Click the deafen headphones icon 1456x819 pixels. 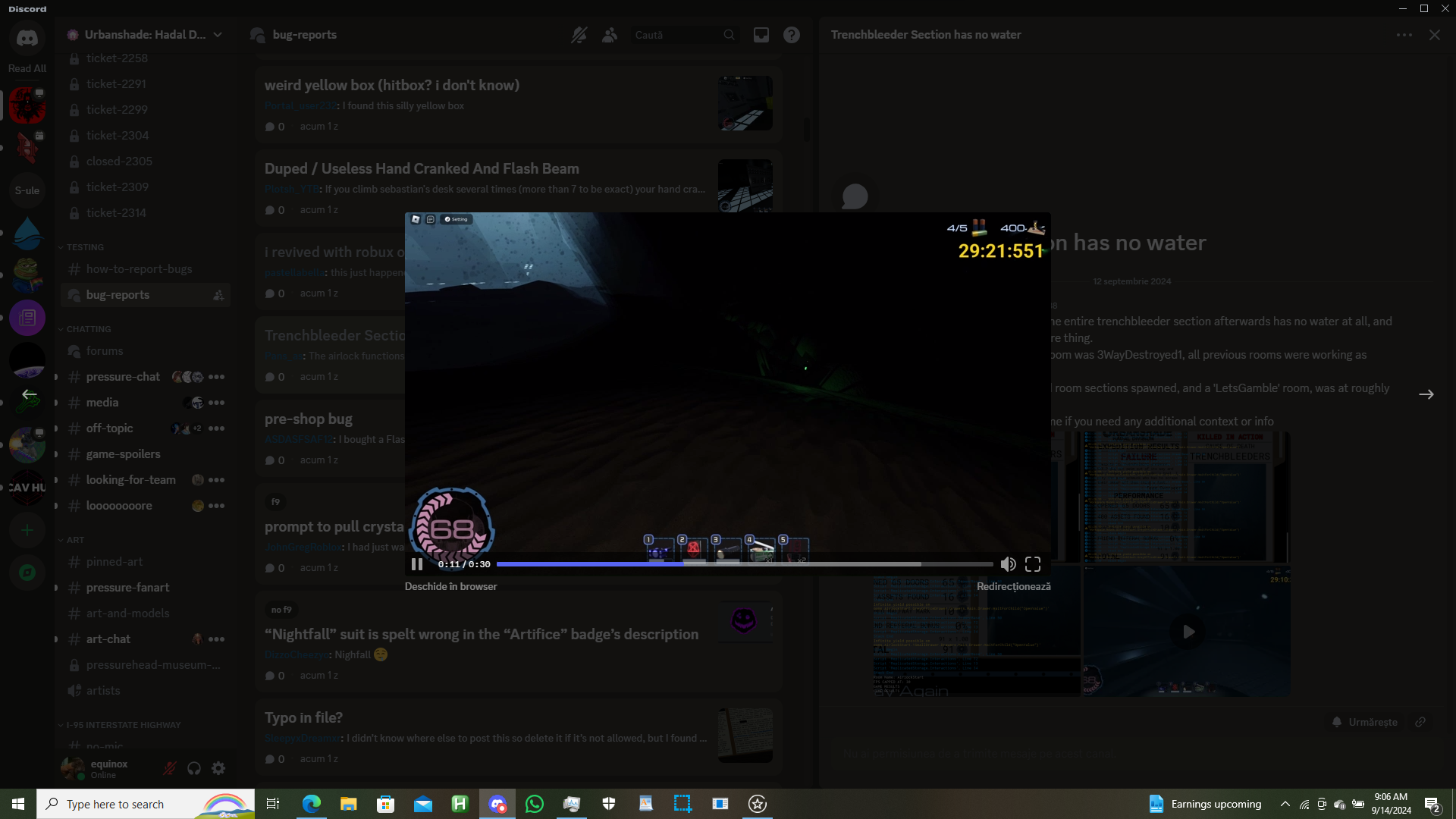[x=194, y=768]
